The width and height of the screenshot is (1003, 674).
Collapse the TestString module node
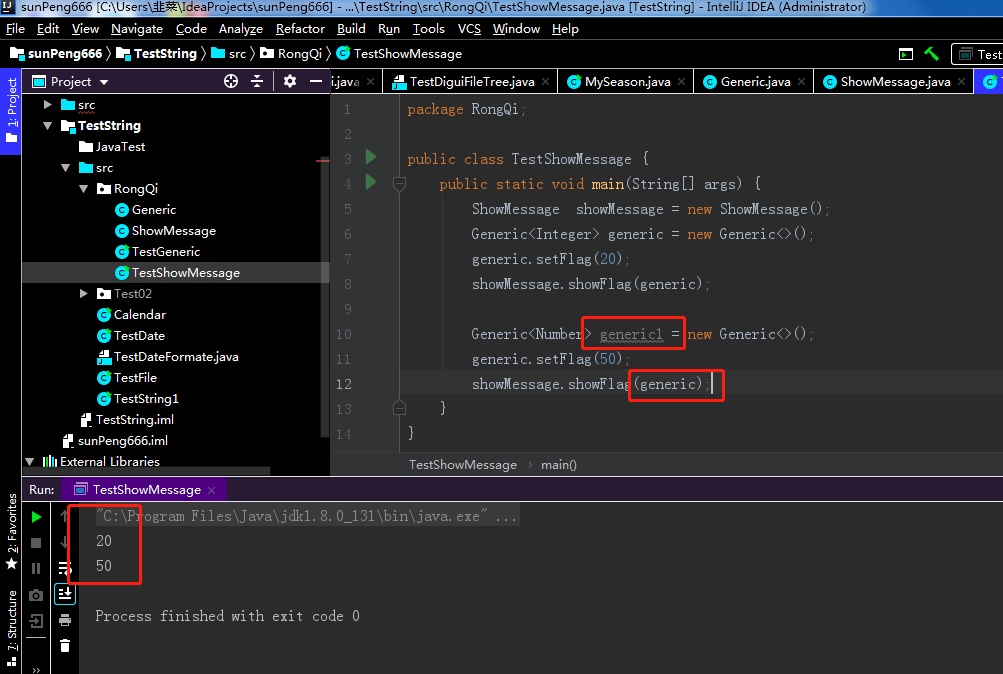coord(48,125)
